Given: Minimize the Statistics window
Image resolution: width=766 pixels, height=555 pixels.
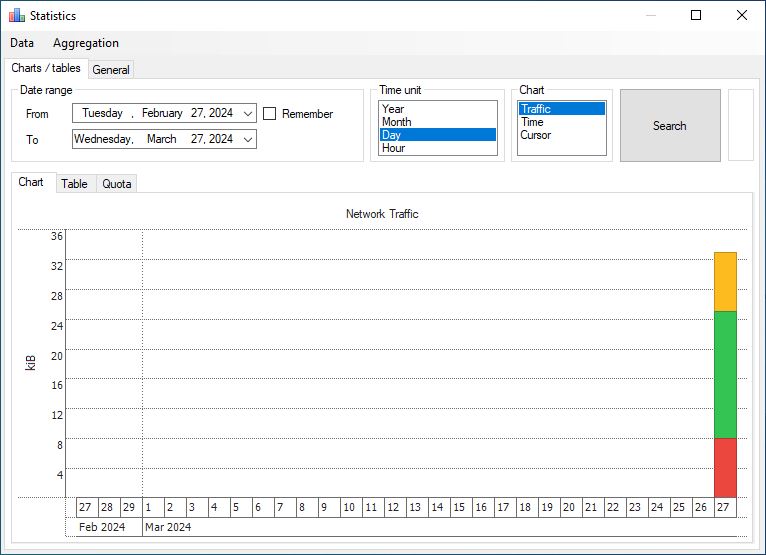Looking at the screenshot, I should click(x=651, y=15).
